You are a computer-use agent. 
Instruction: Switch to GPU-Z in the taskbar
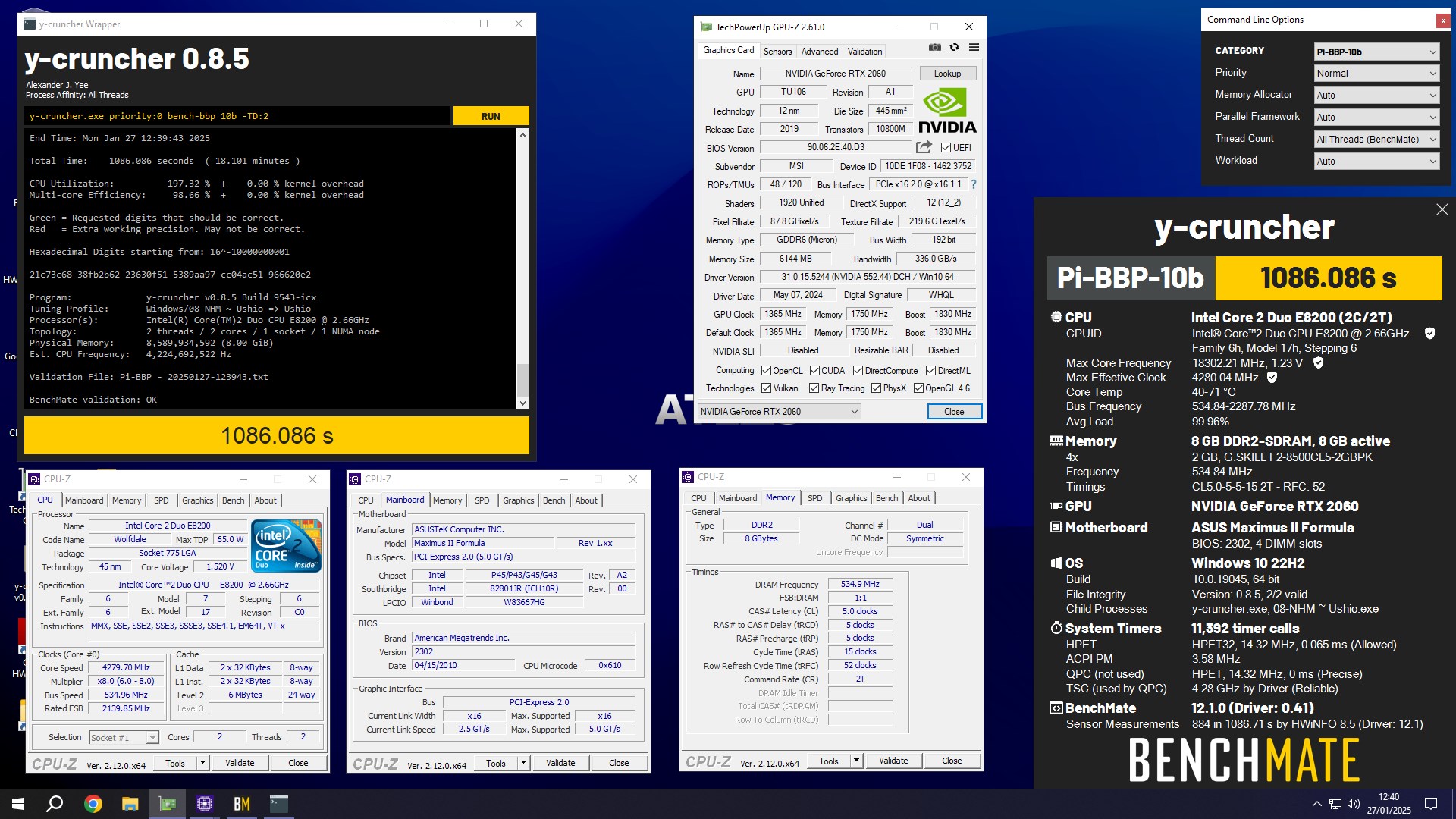point(167,804)
